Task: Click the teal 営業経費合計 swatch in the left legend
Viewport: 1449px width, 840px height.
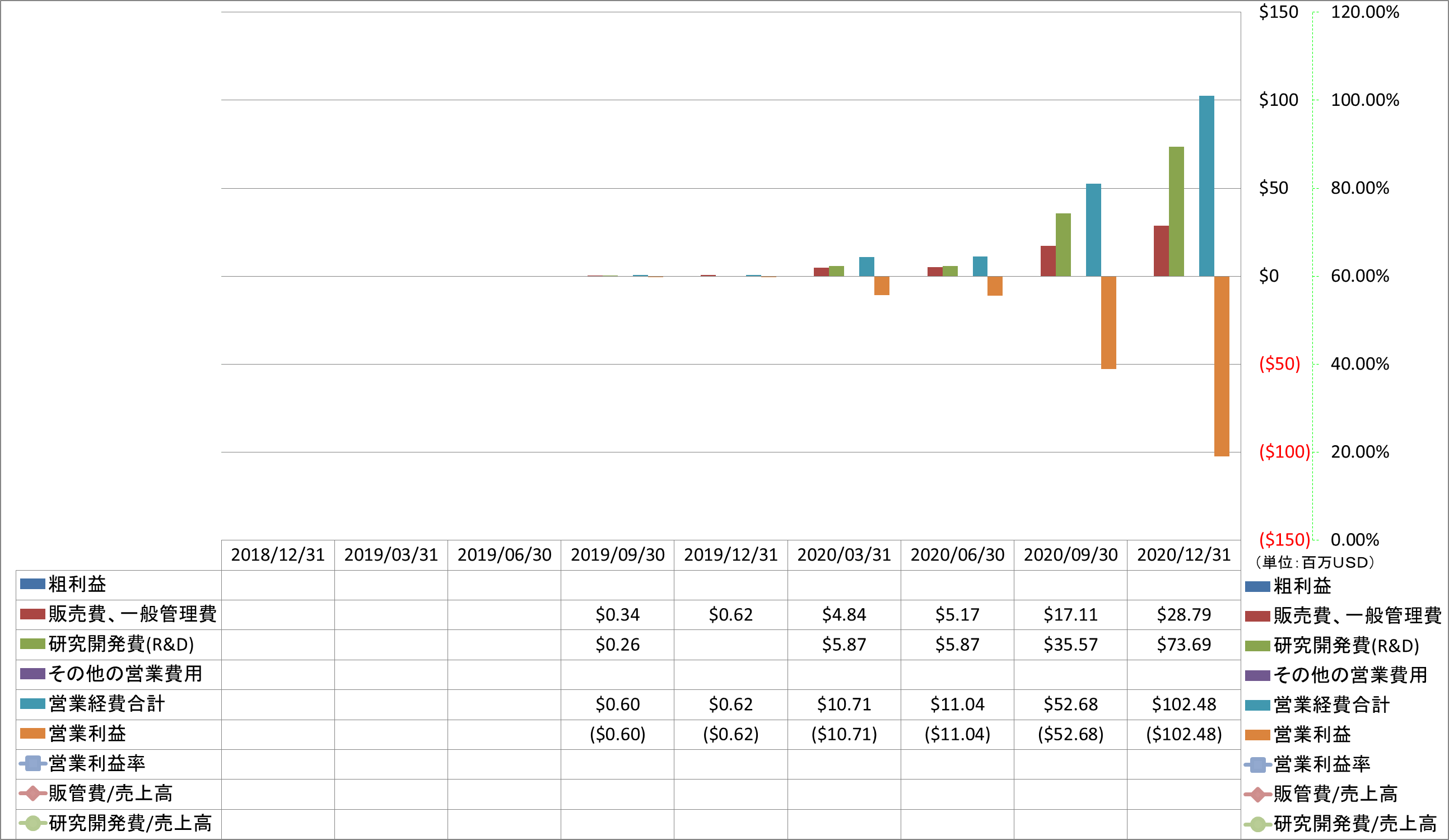Action: tap(32, 704)
